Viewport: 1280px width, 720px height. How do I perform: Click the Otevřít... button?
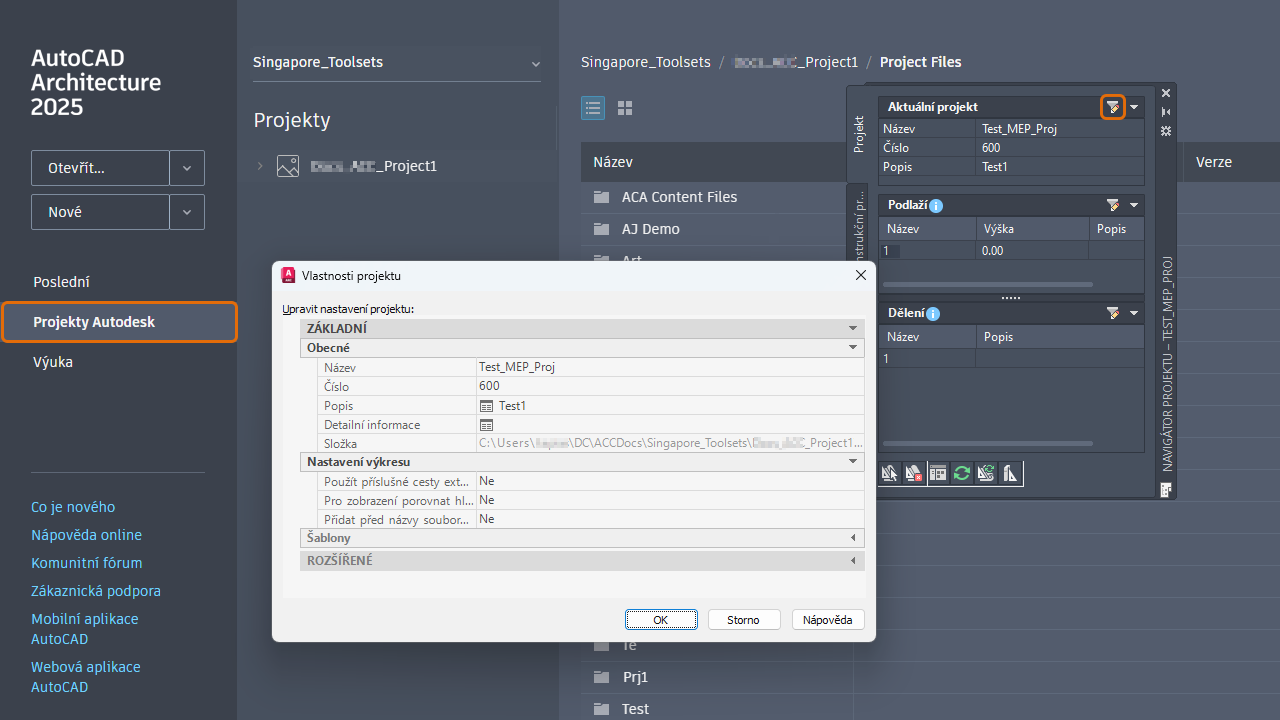[100, 168]
